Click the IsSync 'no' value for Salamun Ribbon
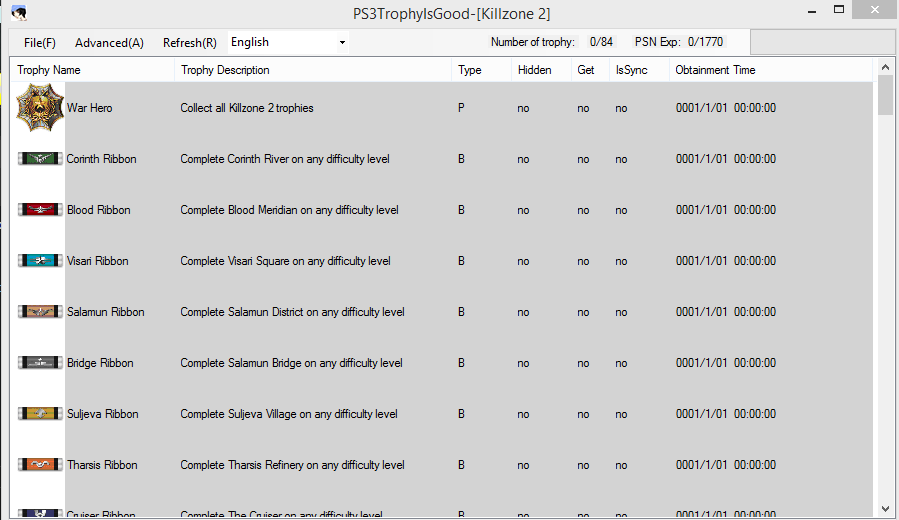Screen dimensions: 899x520 [621, 312]
